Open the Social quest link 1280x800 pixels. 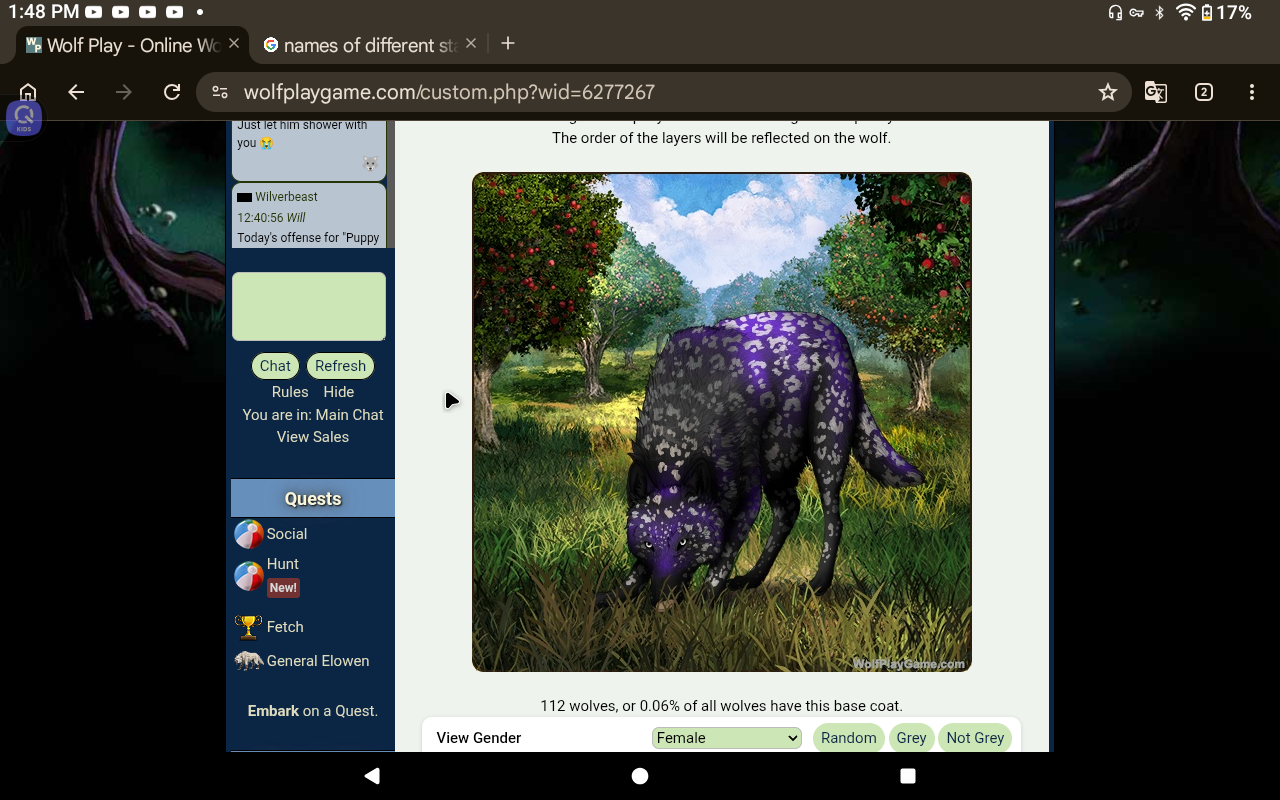coord(287,534)
